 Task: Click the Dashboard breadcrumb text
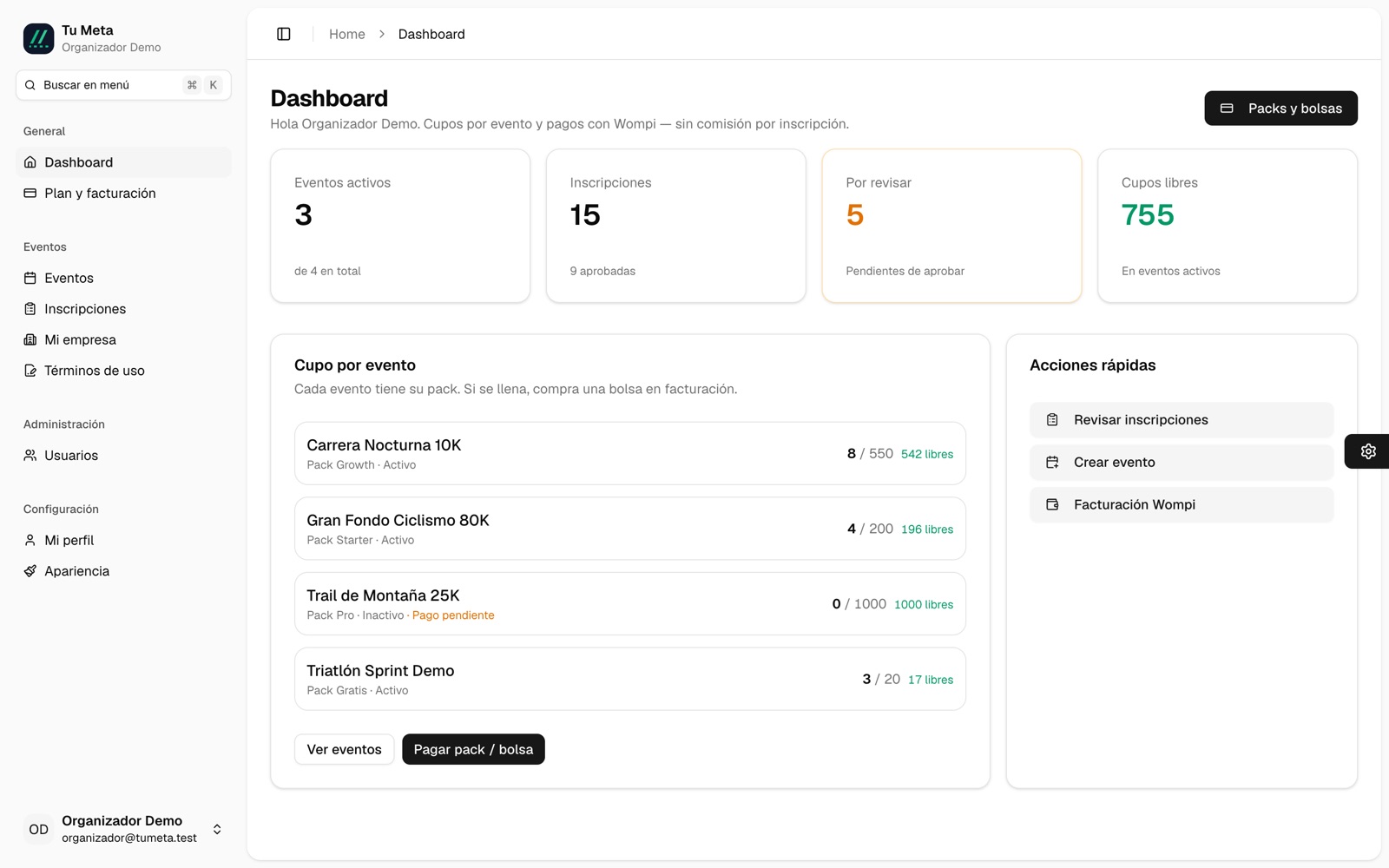click(x=431, y=34)
